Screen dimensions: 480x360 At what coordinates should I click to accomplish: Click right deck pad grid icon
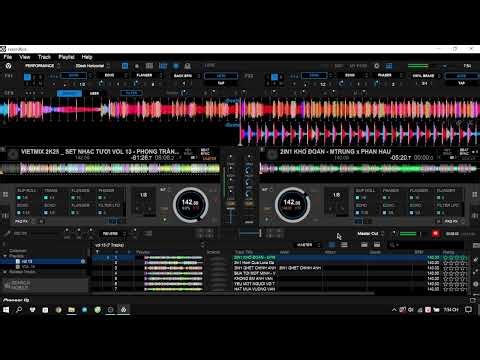tap(474, 194)
